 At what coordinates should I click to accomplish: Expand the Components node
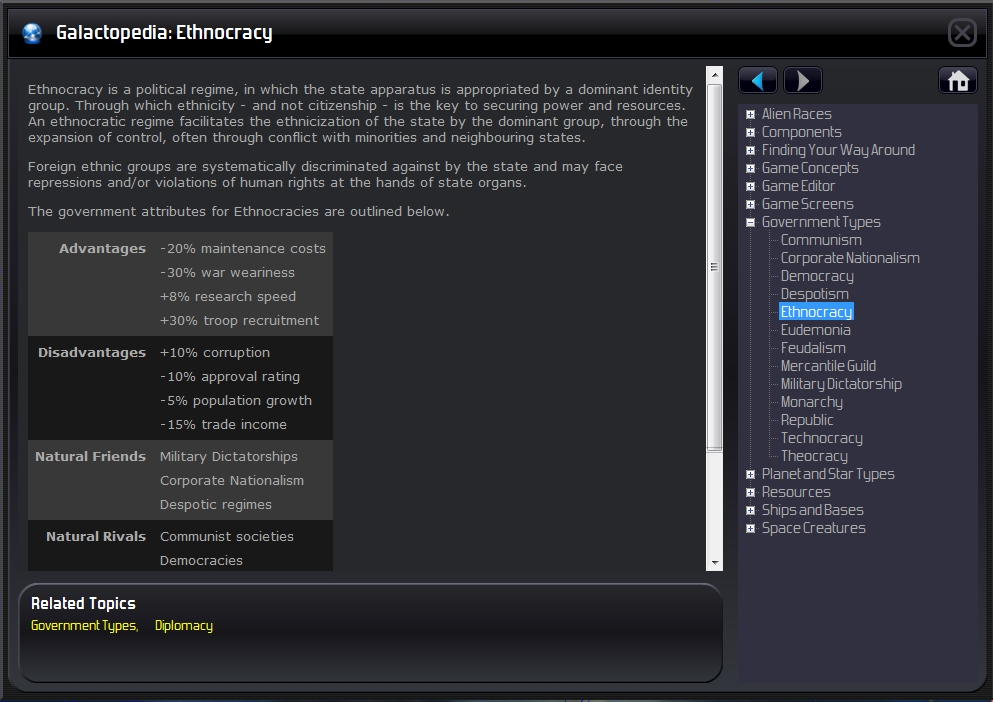pos(750,132)
